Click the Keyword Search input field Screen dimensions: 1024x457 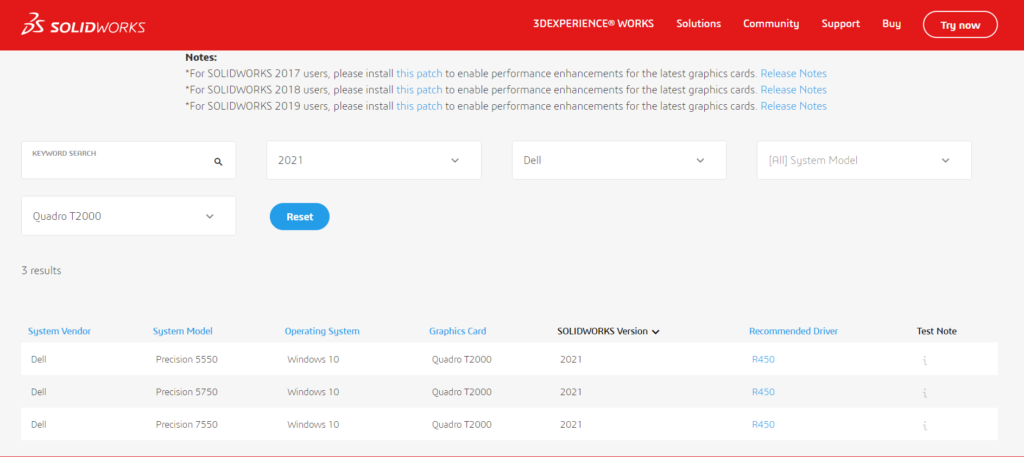pos(129,160)
